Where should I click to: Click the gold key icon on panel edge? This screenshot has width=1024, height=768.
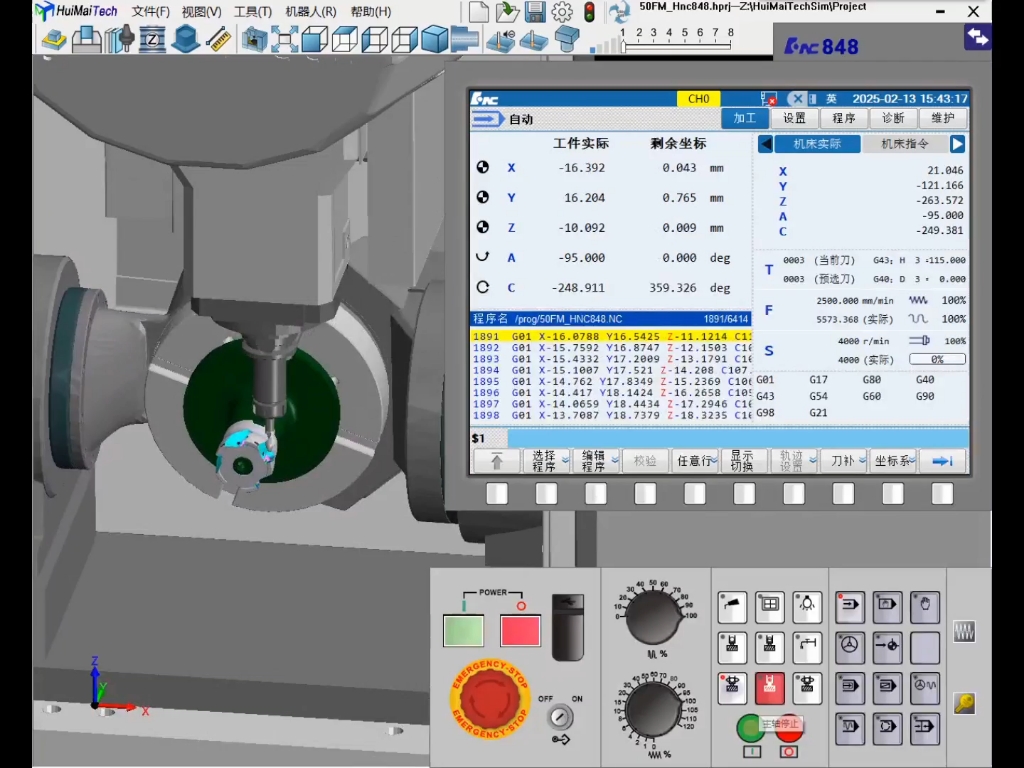point(964,703)
